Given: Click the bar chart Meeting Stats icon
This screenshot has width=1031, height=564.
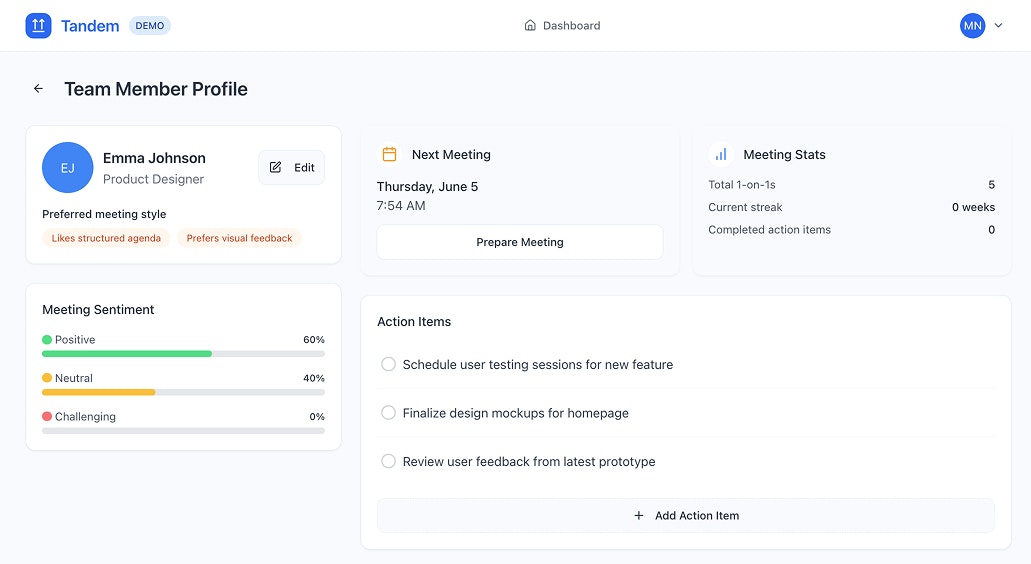Looking at the screenshot, I should point(721,155).
